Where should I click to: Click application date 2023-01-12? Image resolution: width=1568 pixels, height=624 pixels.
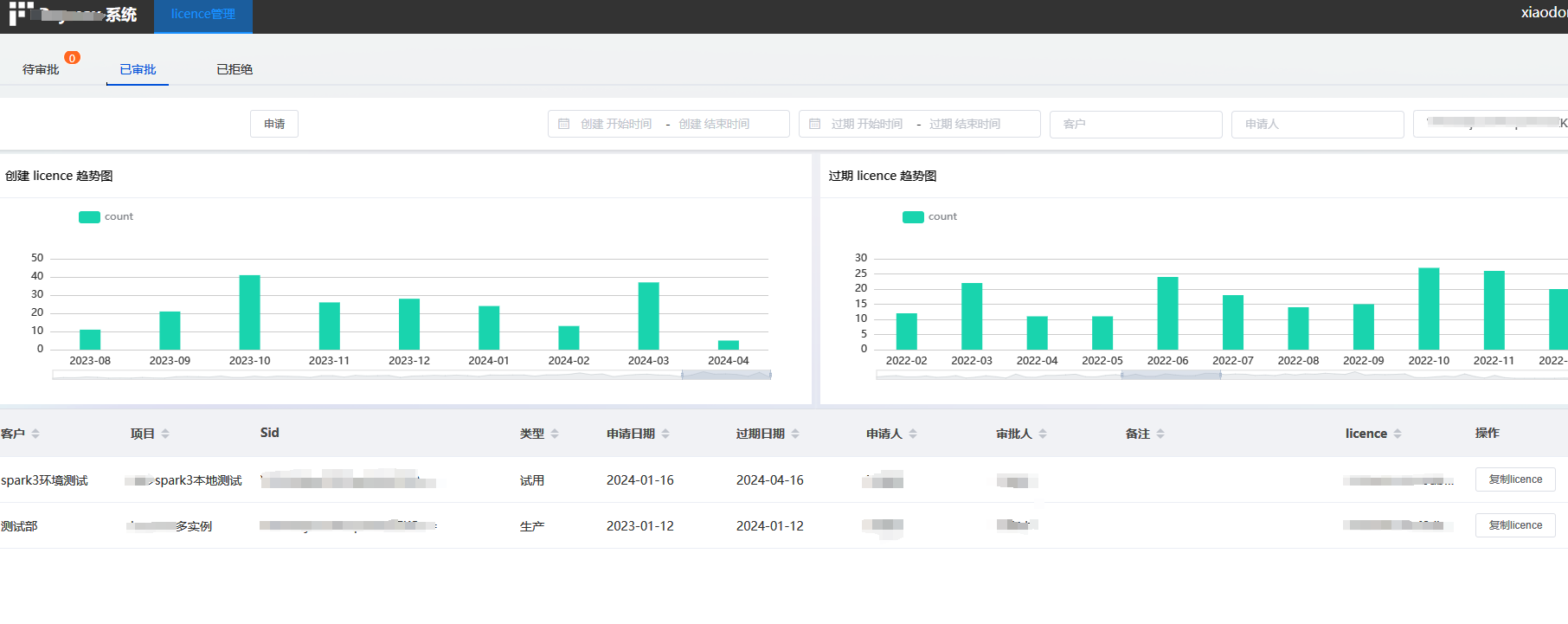640,526
